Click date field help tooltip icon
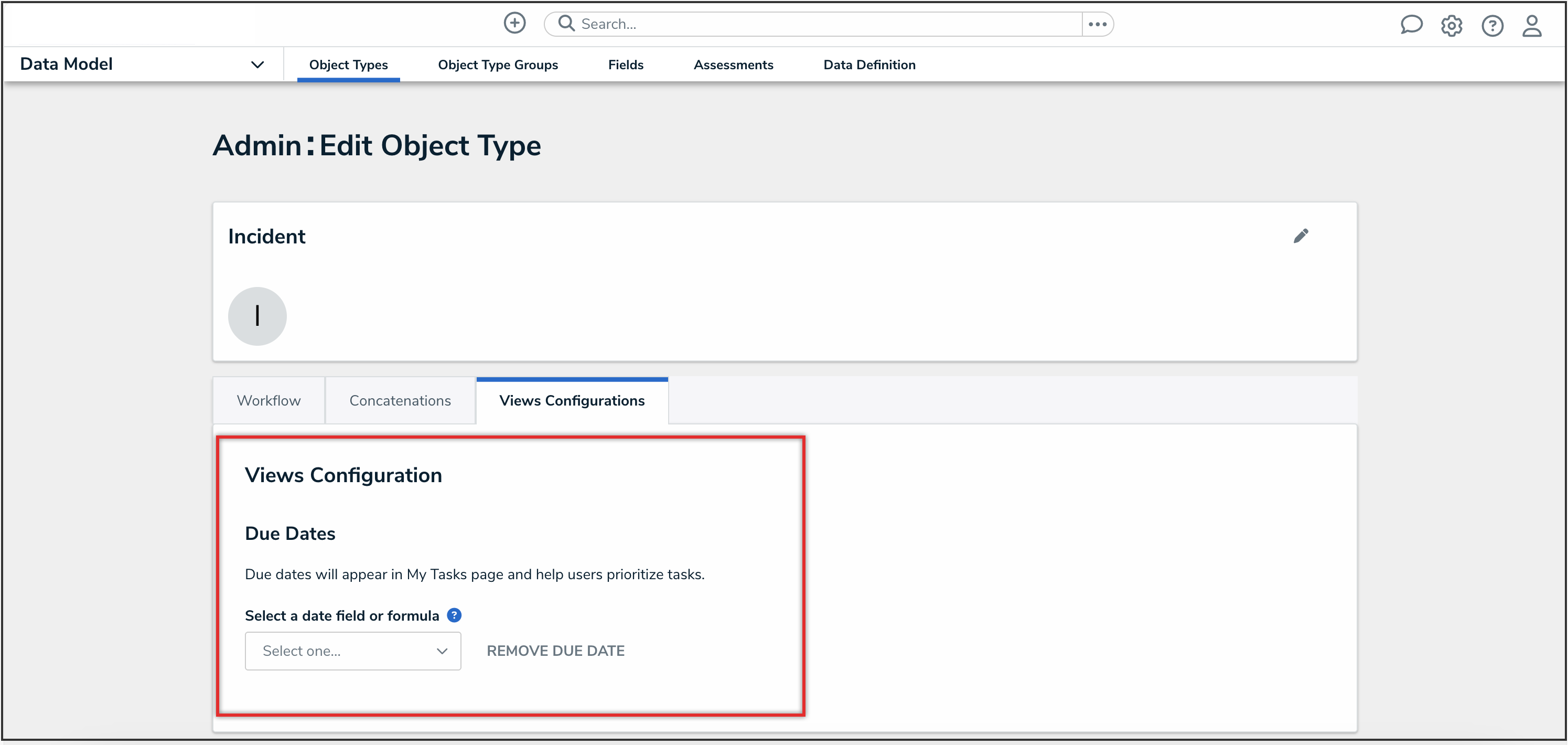 454,615
